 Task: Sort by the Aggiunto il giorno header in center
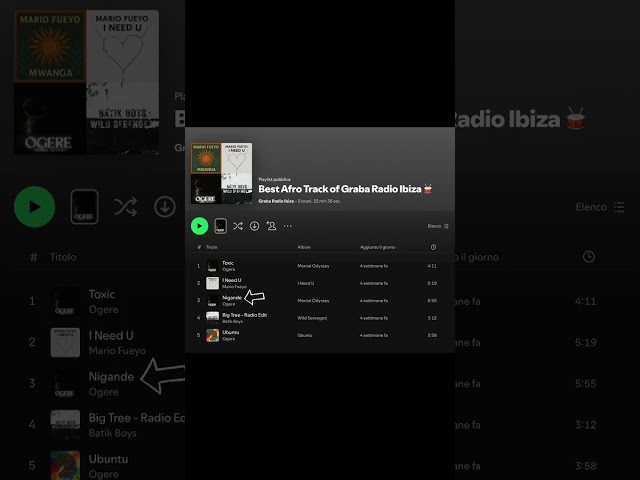click(x=378, y=247)
